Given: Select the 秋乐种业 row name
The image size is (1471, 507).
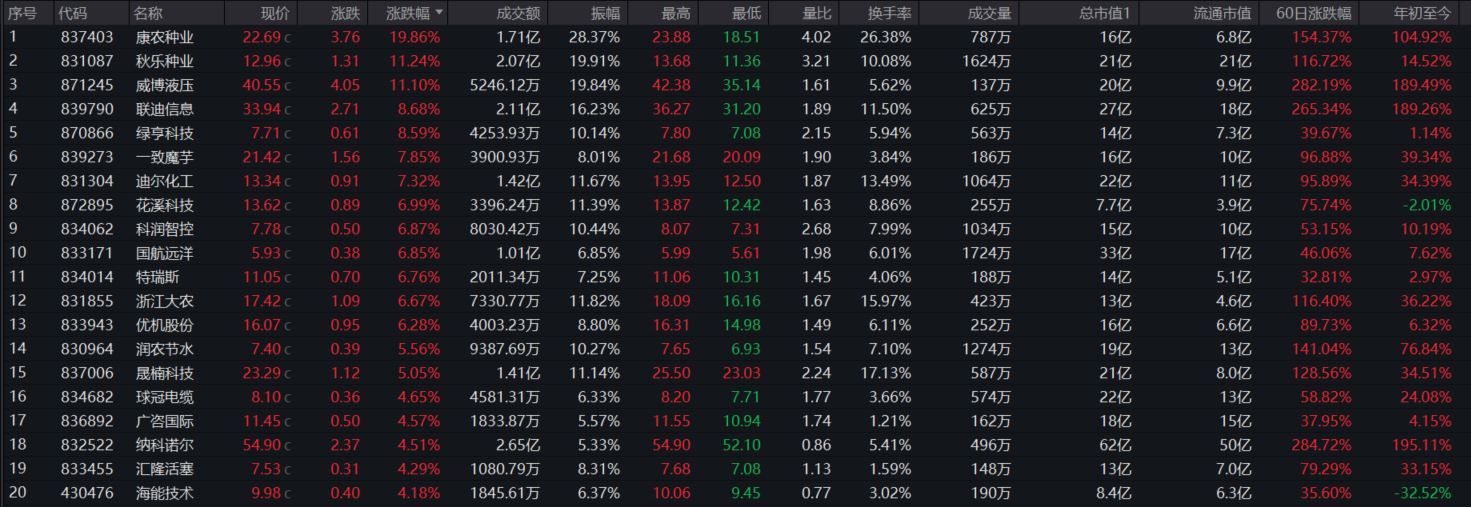Looking at the screenshot, I should (165, 61).
